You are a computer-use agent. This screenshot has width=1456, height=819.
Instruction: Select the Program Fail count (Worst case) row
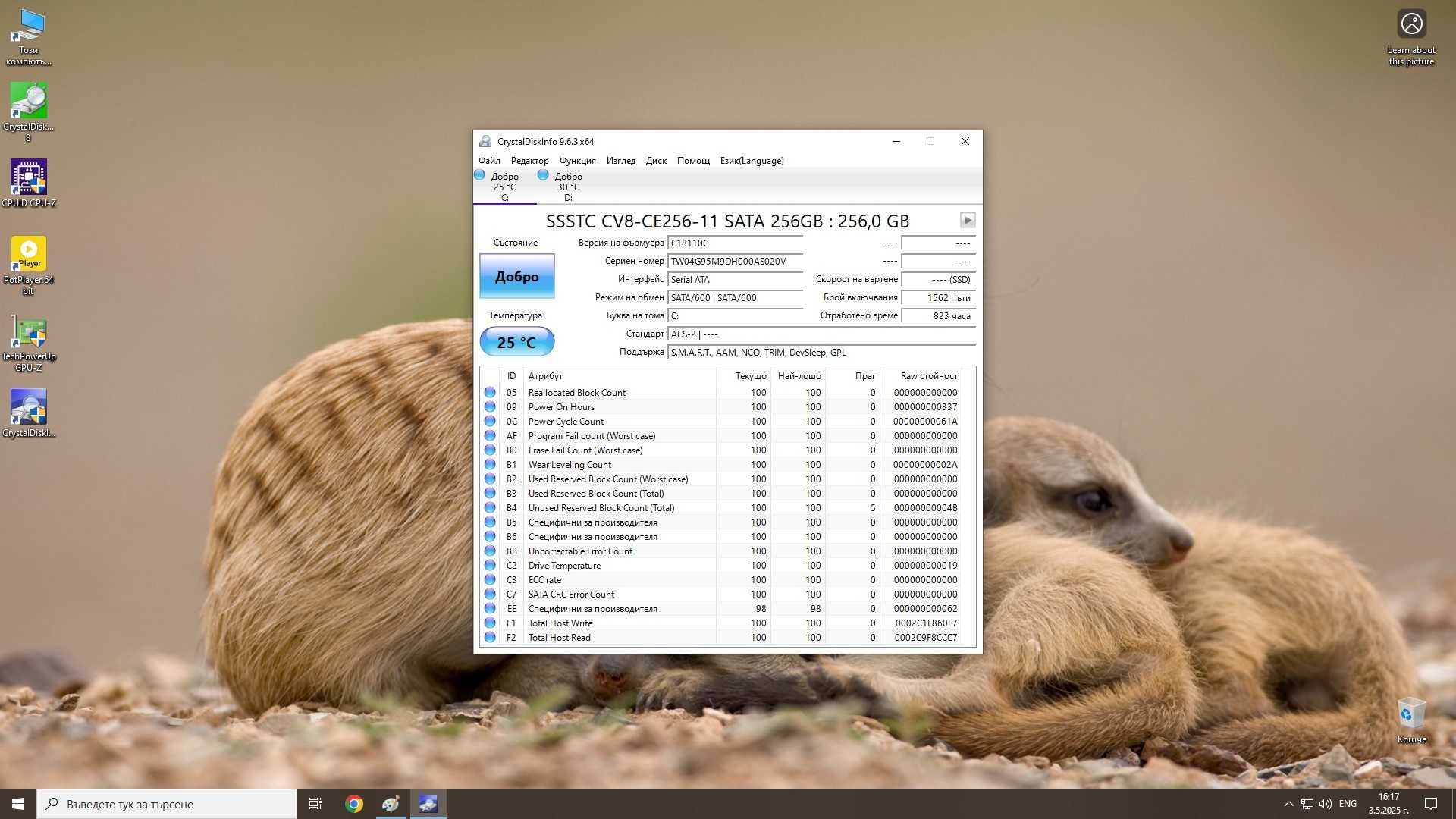point(721,436)
